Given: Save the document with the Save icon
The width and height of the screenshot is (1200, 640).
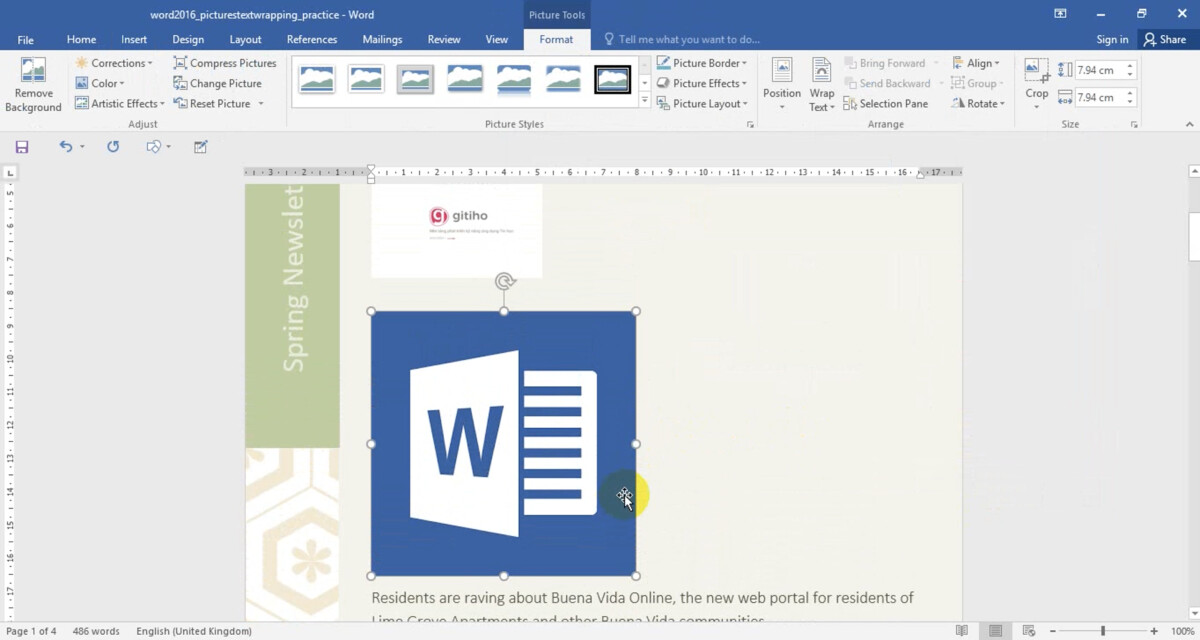Looking at the screenshot, I should [x=22, y=147].
